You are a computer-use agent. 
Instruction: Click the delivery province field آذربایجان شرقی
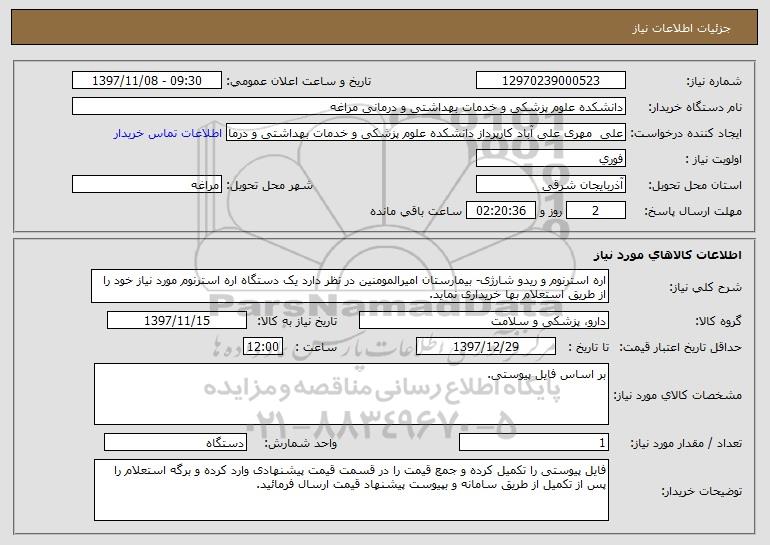click(550, 185)
